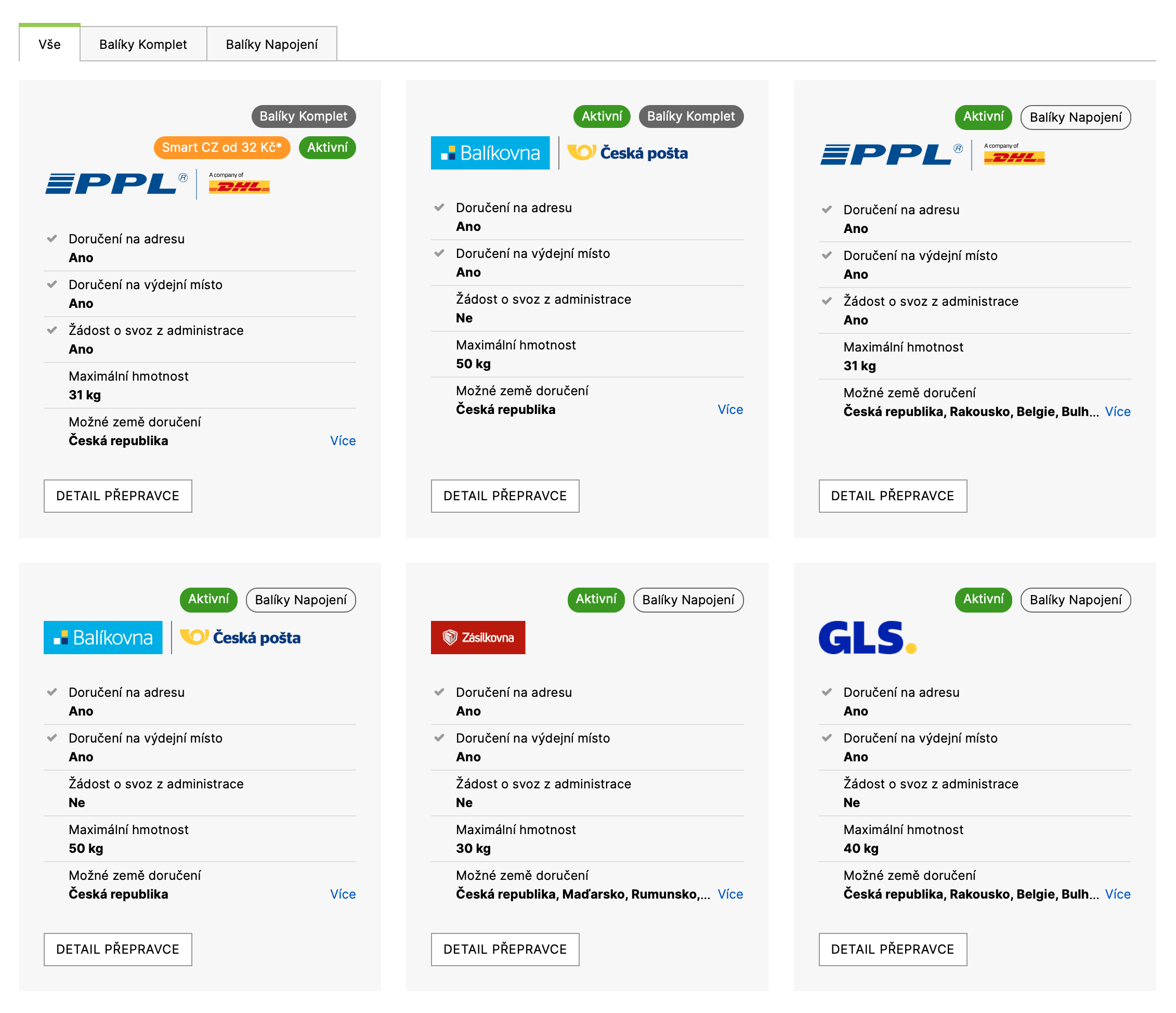The image size is (1176, 1013).
Task: Click checkmark beside Doručení na výdejní místo, Smart CZ
Action: 51,284
